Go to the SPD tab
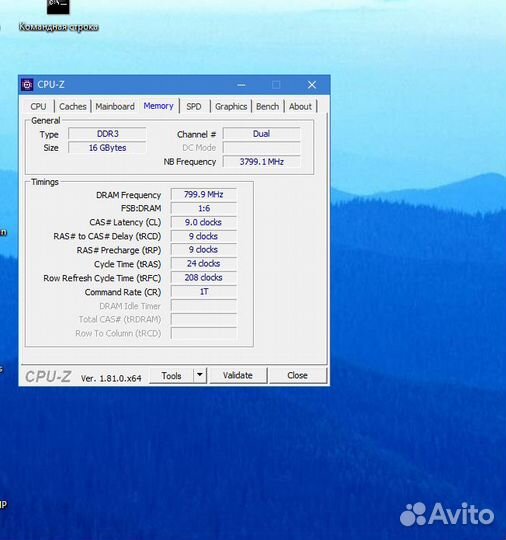The width and height of the screenshot is (506, 540). coord(194,107)
